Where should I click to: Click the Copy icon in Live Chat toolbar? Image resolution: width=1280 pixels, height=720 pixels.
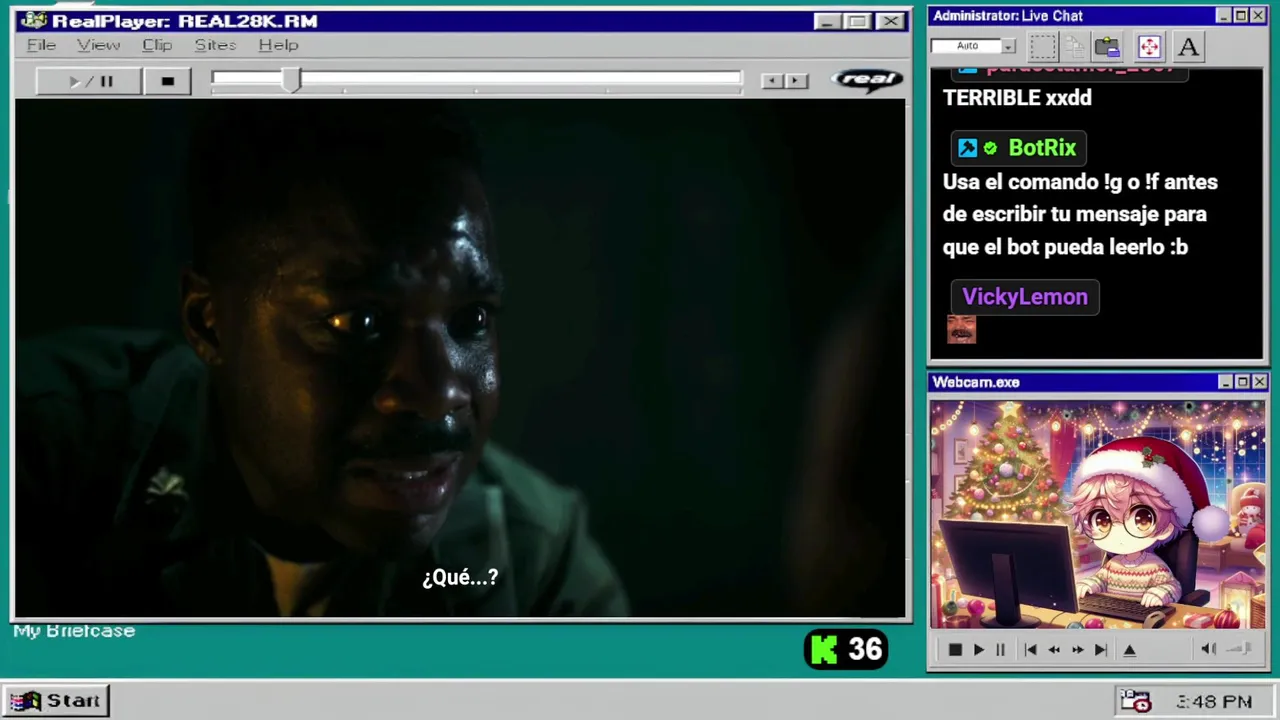pos(1075,46)
